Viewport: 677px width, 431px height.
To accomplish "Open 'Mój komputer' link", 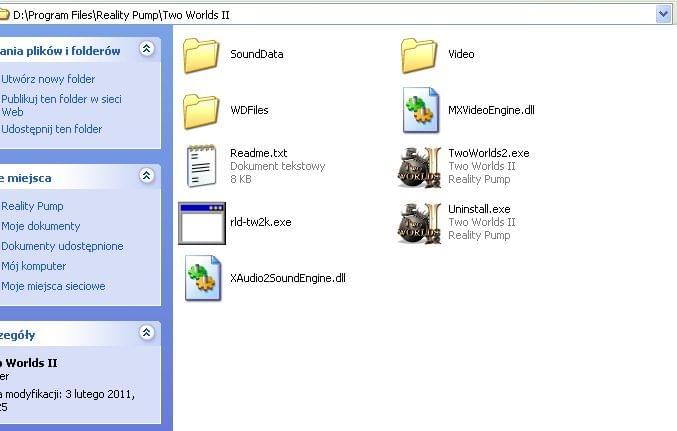I will pos(34,266).
